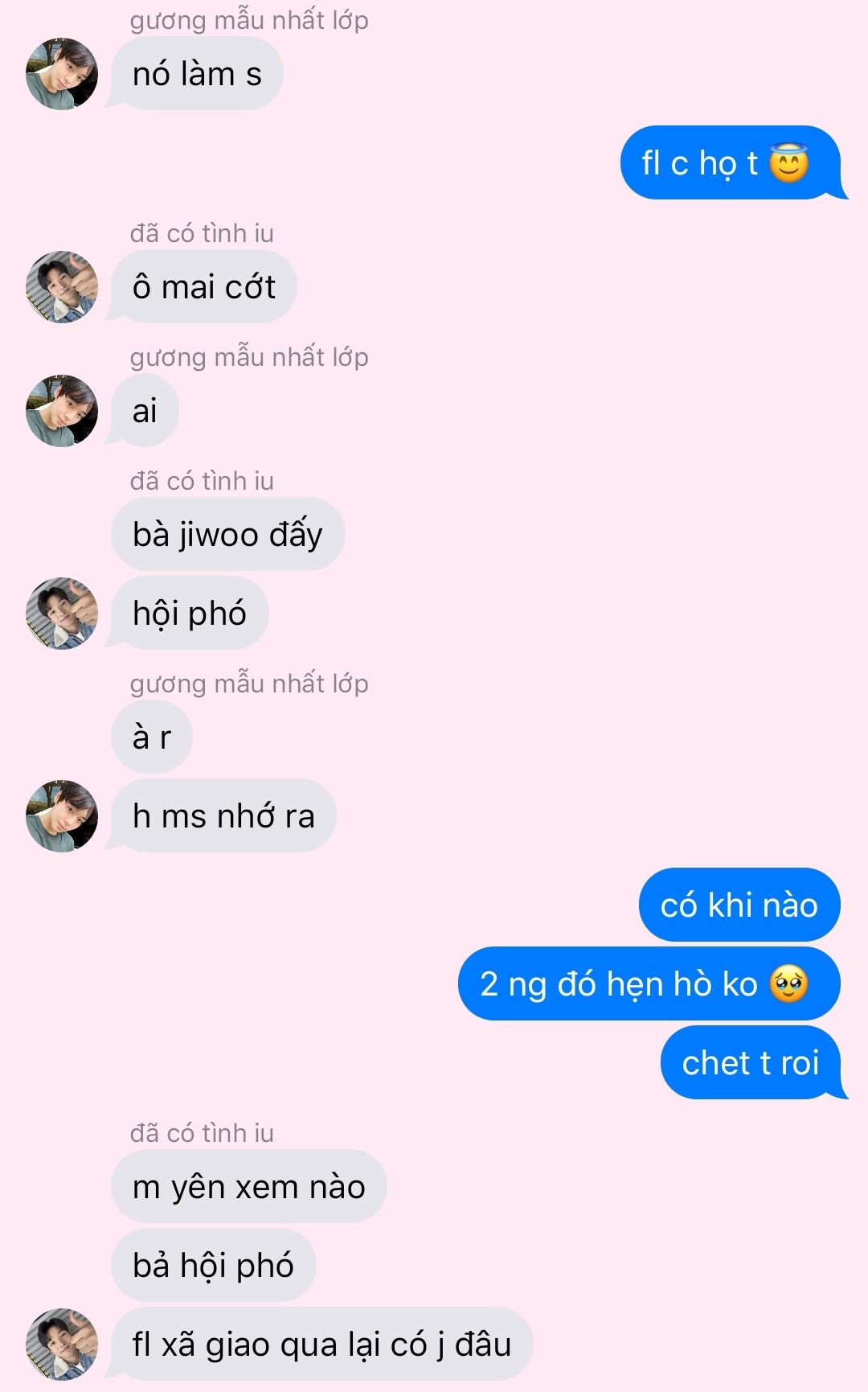Select the "bà jiwoo đấy" message bubble
Viewport: 868px width, 1392px height.
[x=228, y=535]
